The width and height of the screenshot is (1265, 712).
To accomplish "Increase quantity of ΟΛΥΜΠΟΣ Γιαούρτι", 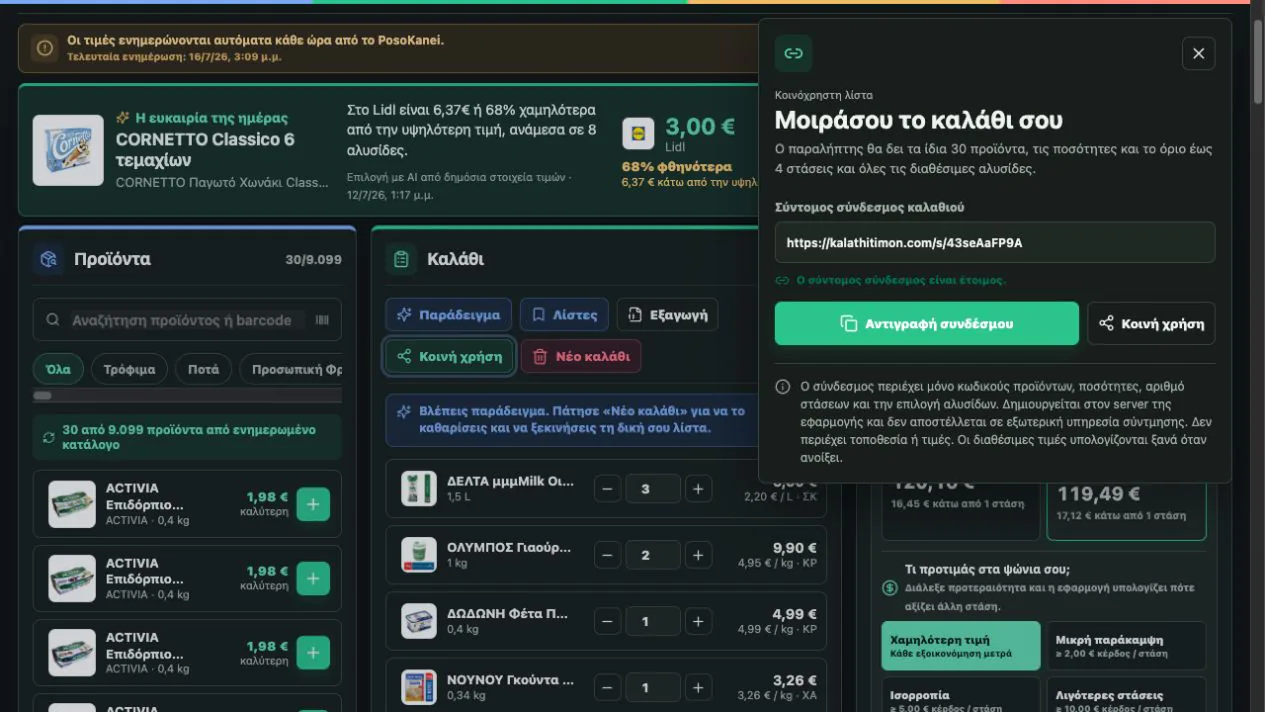I will coord(698,555).
